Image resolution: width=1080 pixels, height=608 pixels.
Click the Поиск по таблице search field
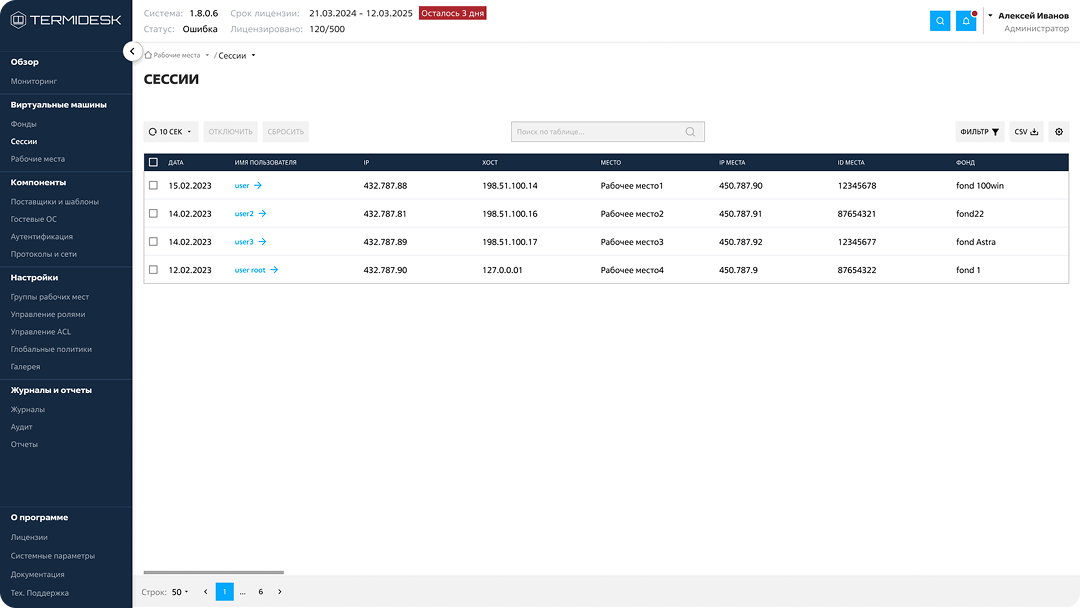click(x=598, y=132)
